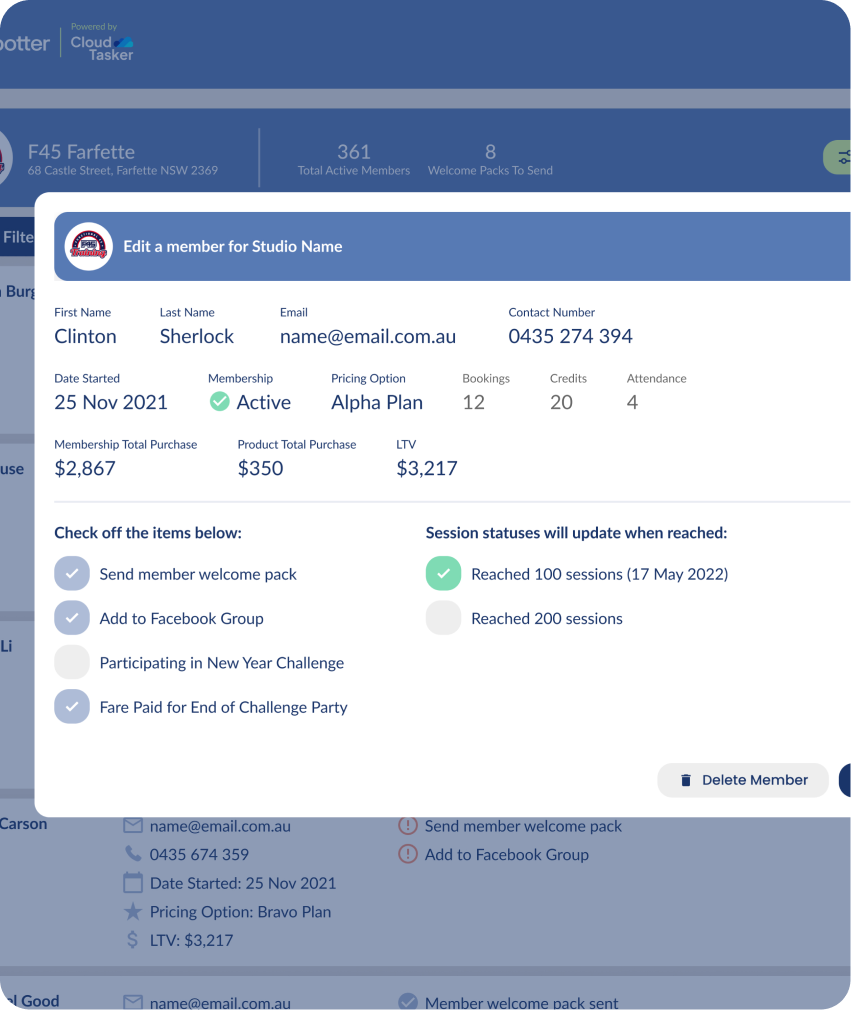Click the calendar icon beside Date Started

coord(133,883)
